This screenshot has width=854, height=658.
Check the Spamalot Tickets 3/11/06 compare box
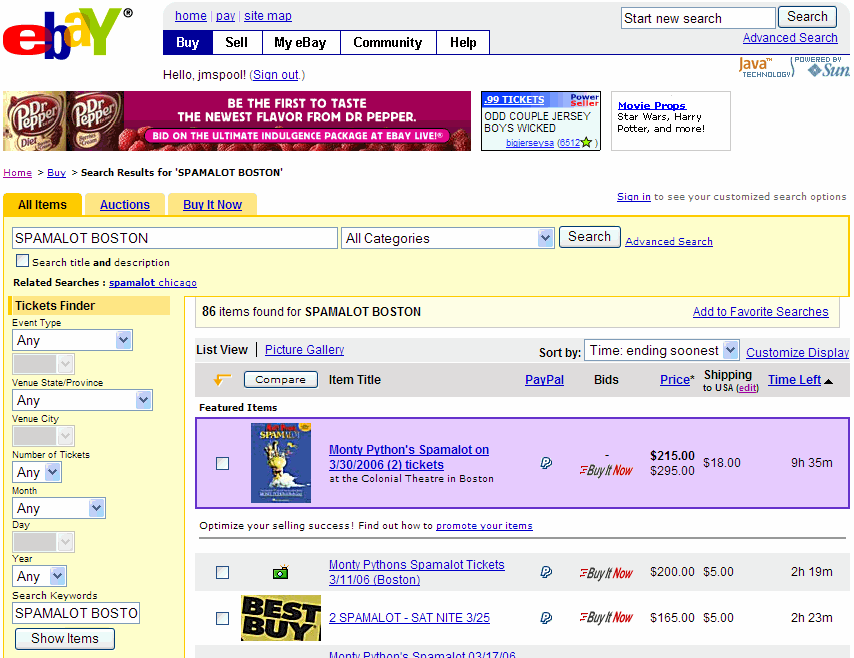[x=222, y=572]
